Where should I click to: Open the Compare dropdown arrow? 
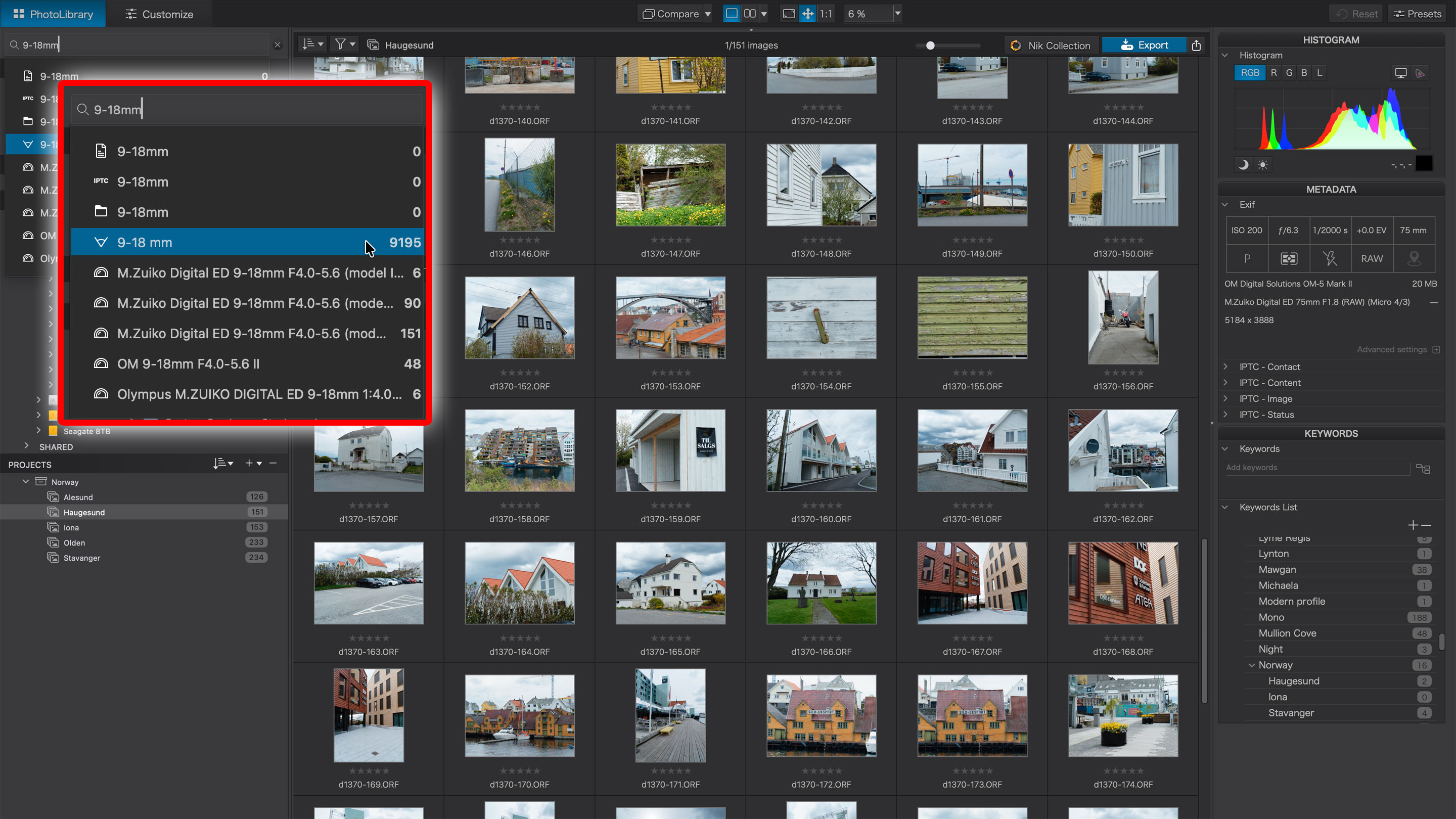point(708,14)
